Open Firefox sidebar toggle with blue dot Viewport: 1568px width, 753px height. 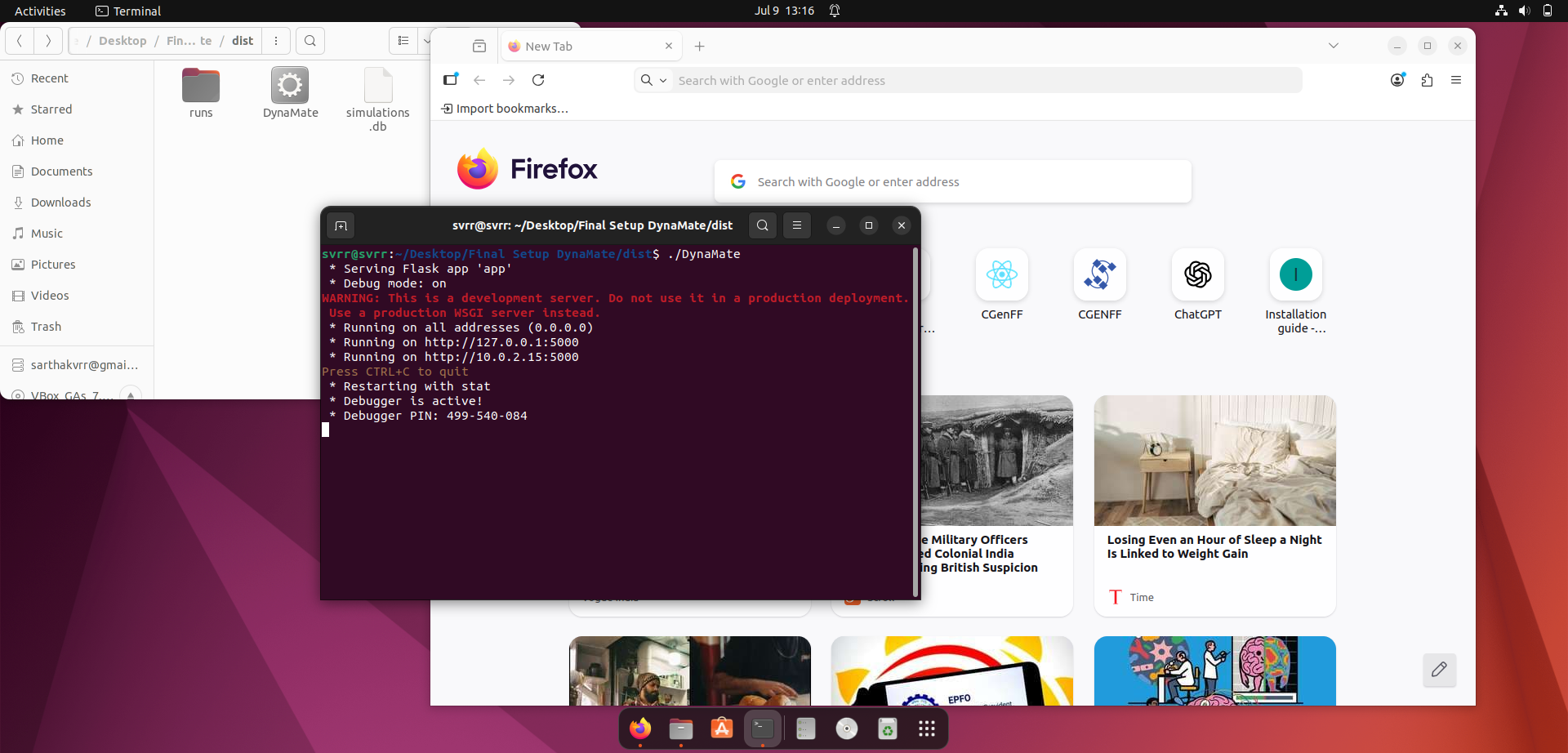(451, 80)
